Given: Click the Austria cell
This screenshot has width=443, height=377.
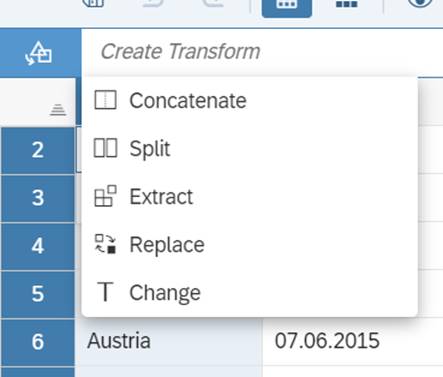Looking at the screenshot, I should pyautogui.click(x=172, y=341).
